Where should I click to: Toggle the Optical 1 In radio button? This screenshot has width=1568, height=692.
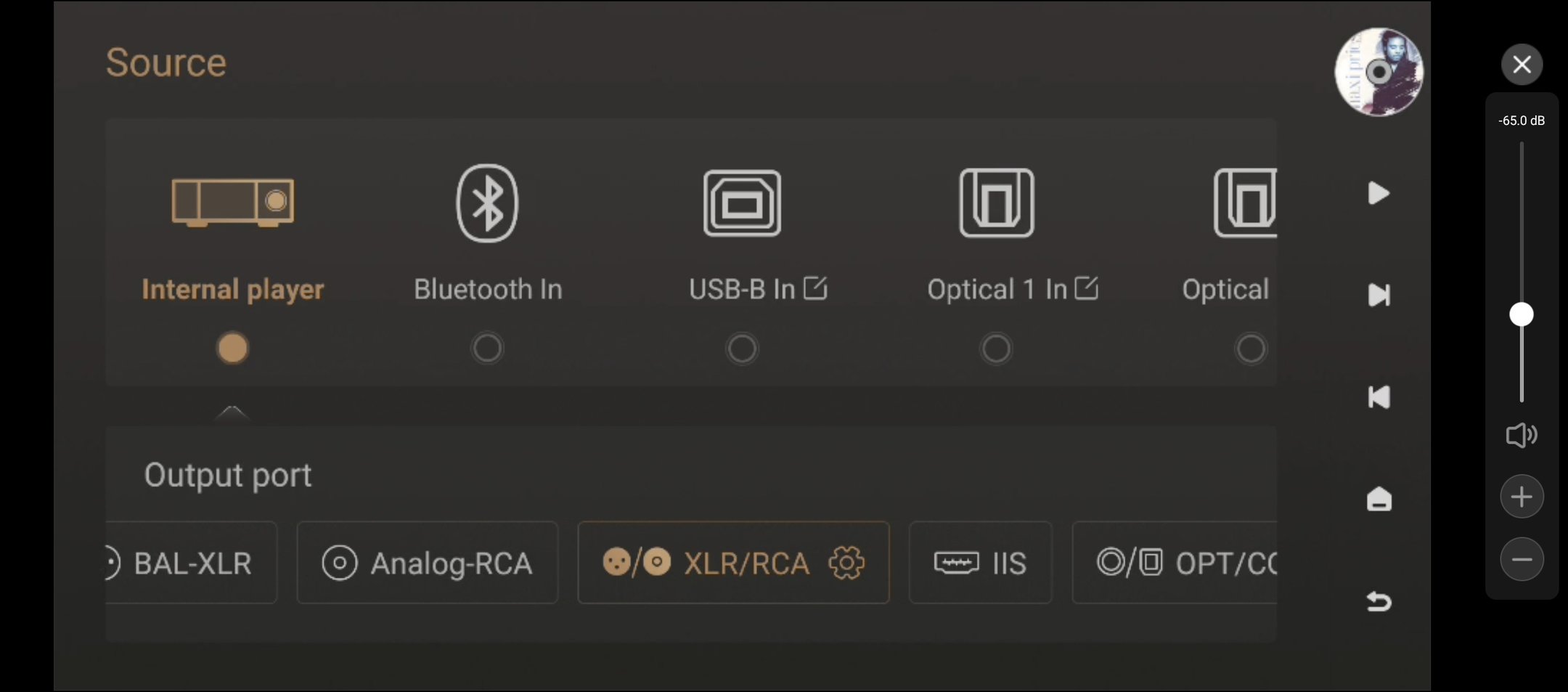click(996, 349)
